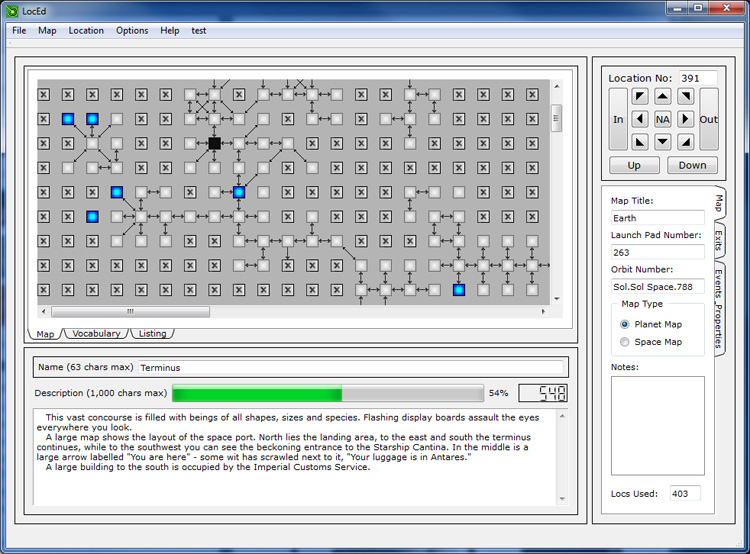The width and height of the screenshot is (750, 554).
Task: Switch to the Vocabulary tab
Action: (x=96, y=333)
